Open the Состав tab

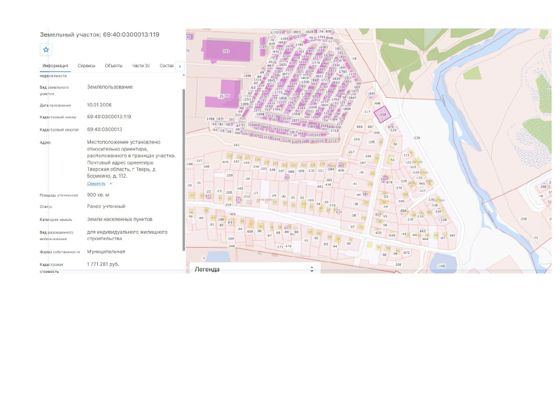coord(166,66)
